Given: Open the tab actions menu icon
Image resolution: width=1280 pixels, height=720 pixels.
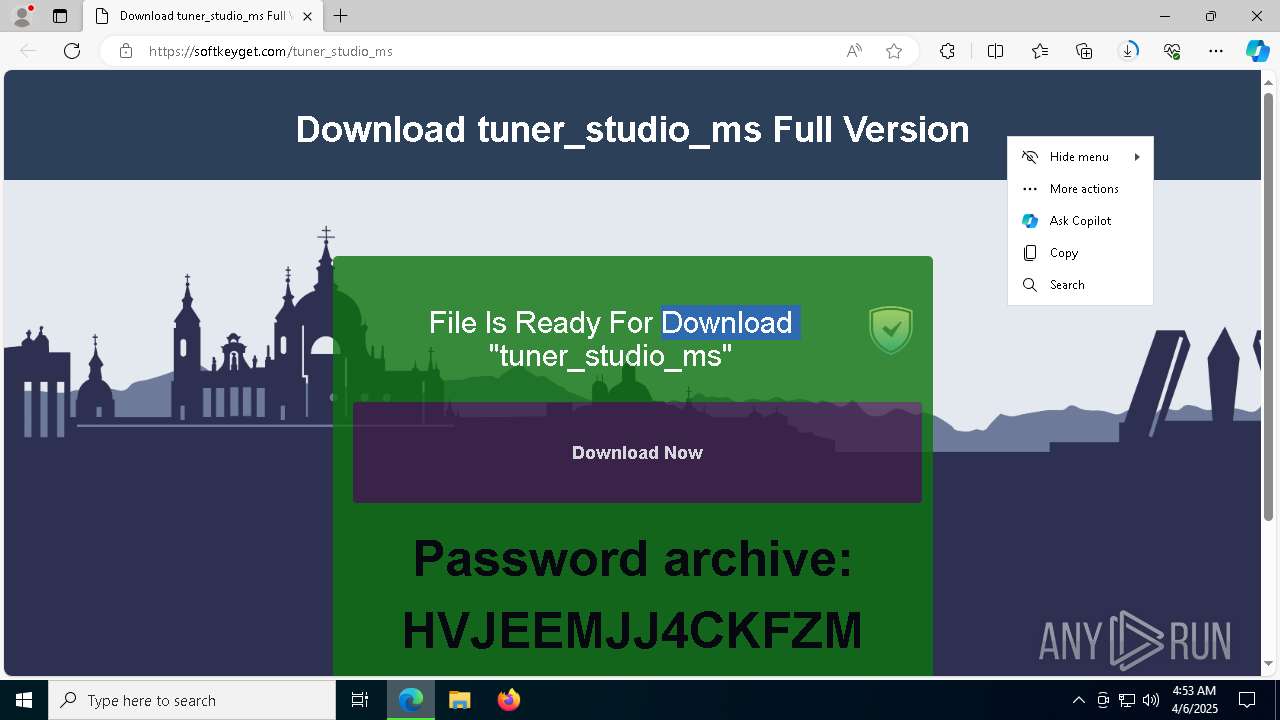Looking at the screenshot, I should (x=60, y=16).
